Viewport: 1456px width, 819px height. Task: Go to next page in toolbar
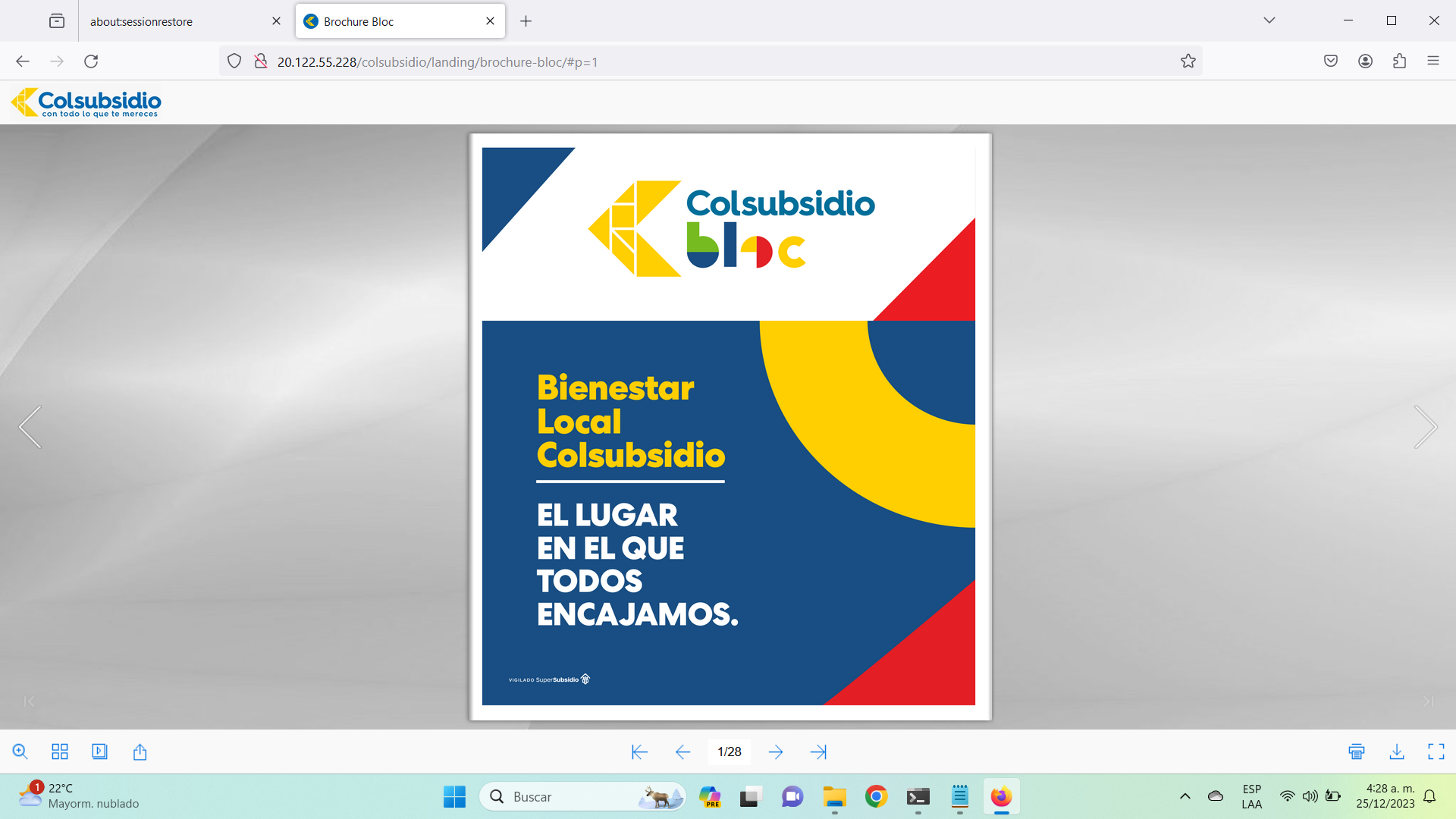click(776, 752)
